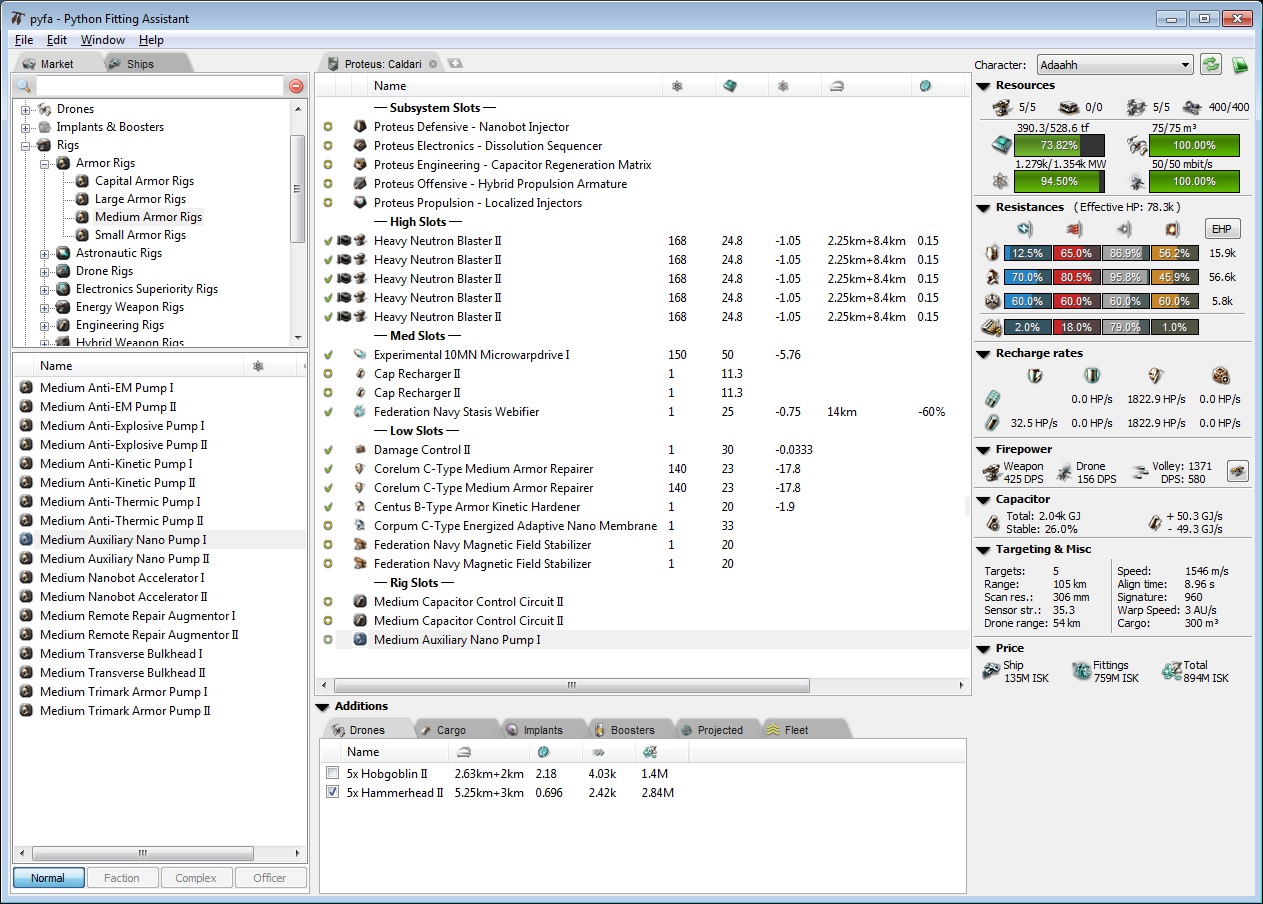This screenshot has height=904, width=1263.
Task: Click the Damage Control II module icon
Action: click(360, 450)
